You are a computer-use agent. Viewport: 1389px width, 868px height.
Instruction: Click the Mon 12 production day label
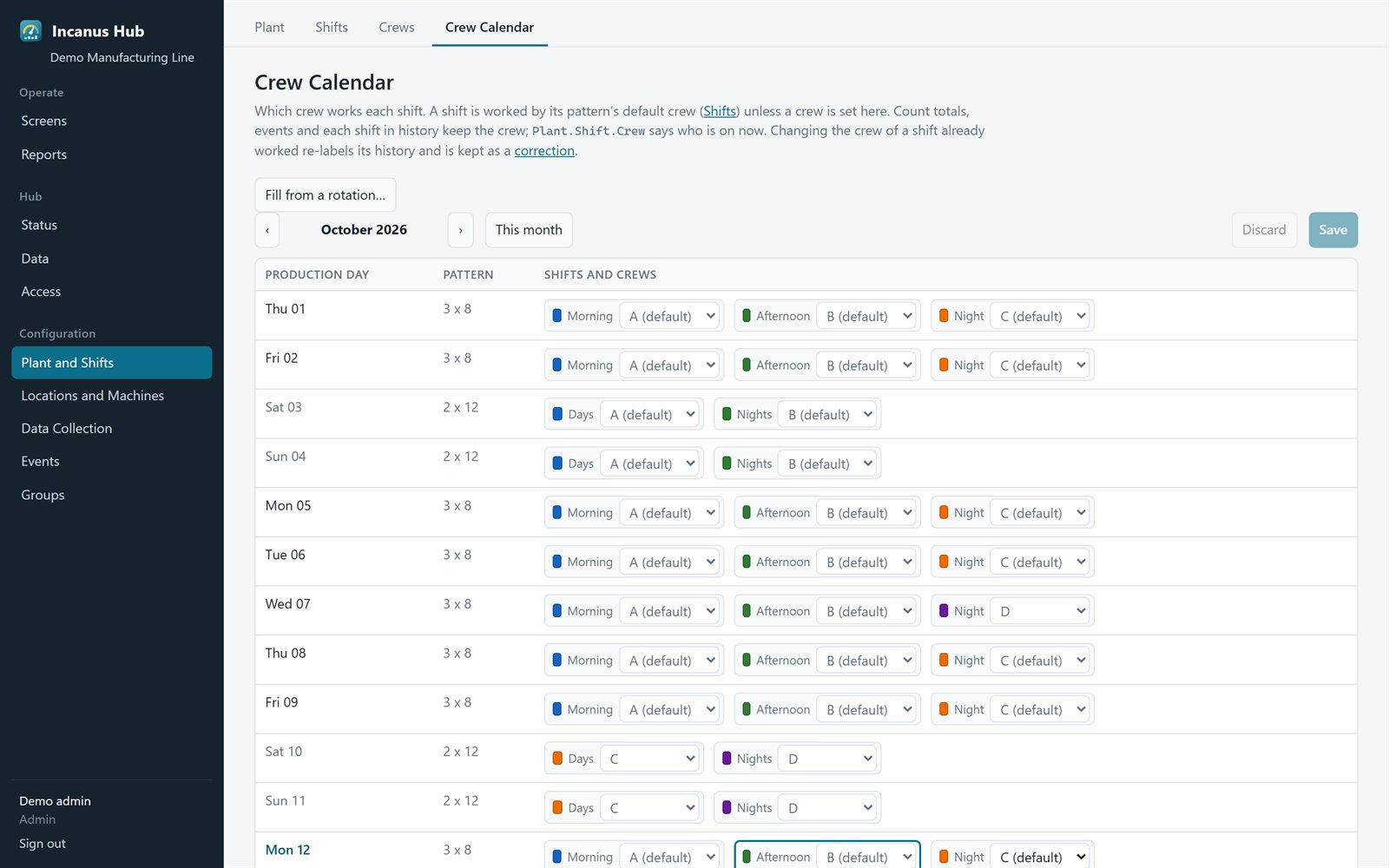click(287, 850)
